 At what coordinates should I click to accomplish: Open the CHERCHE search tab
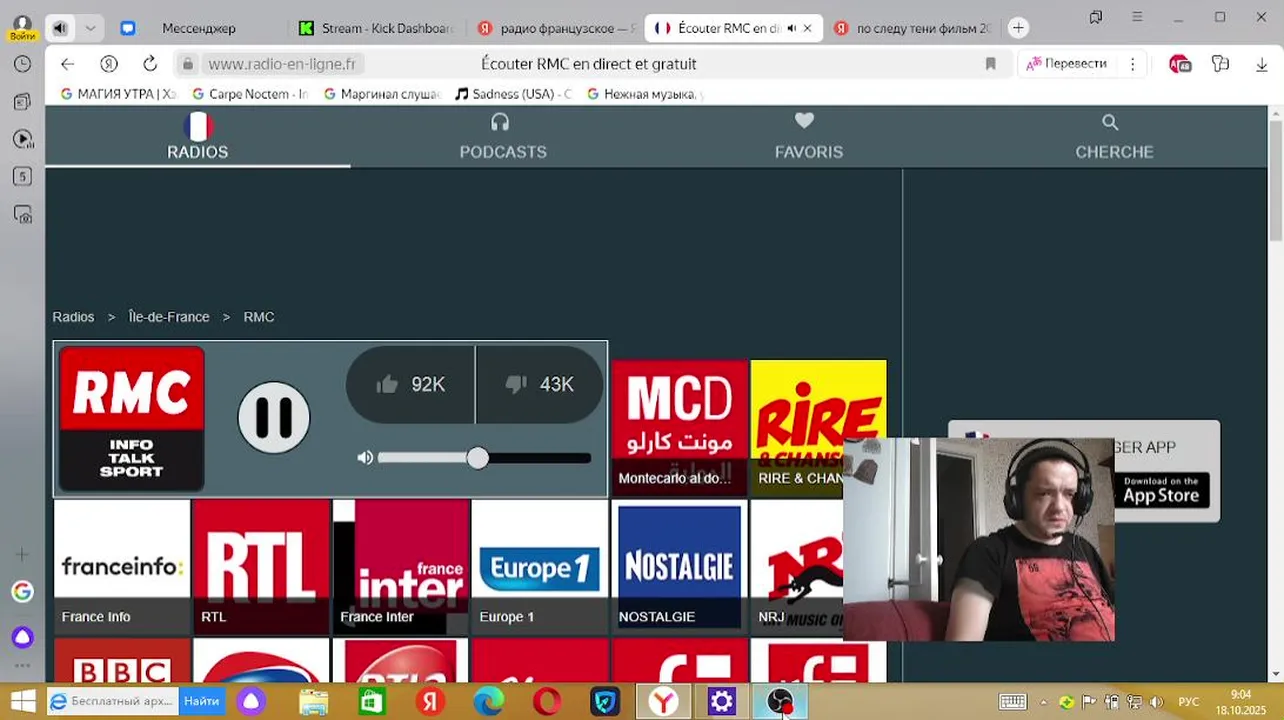(1114, 136)
